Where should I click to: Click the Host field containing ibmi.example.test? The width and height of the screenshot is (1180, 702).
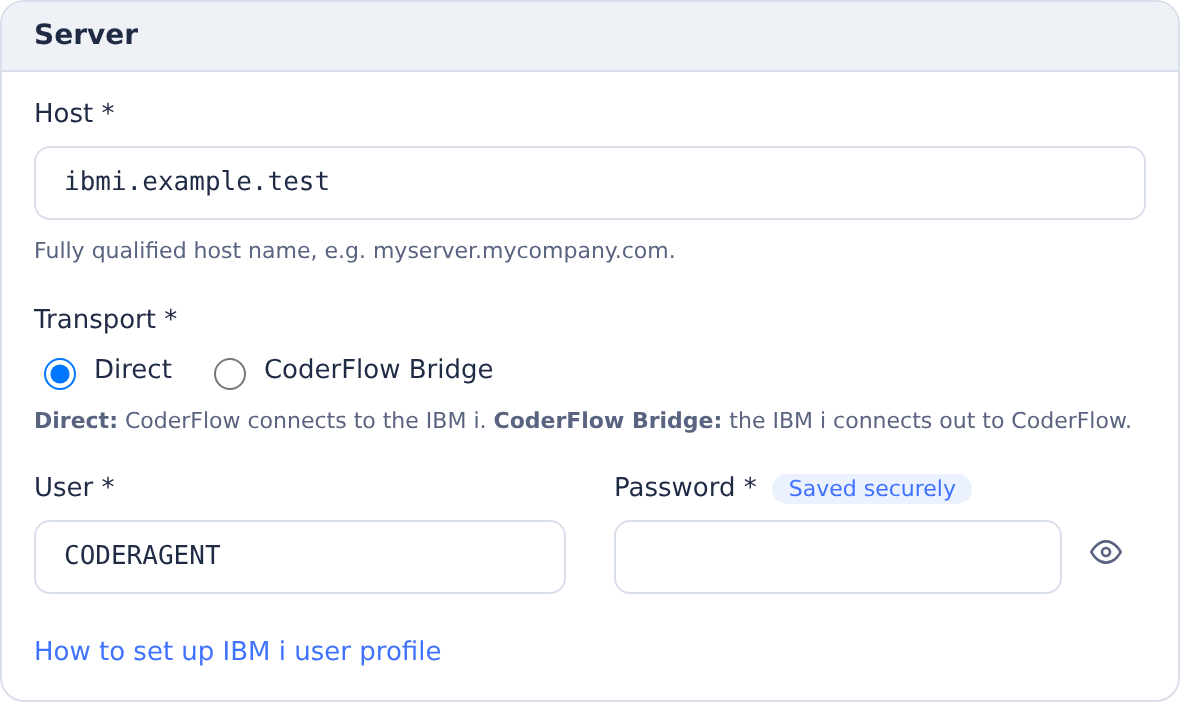(590, 183)
